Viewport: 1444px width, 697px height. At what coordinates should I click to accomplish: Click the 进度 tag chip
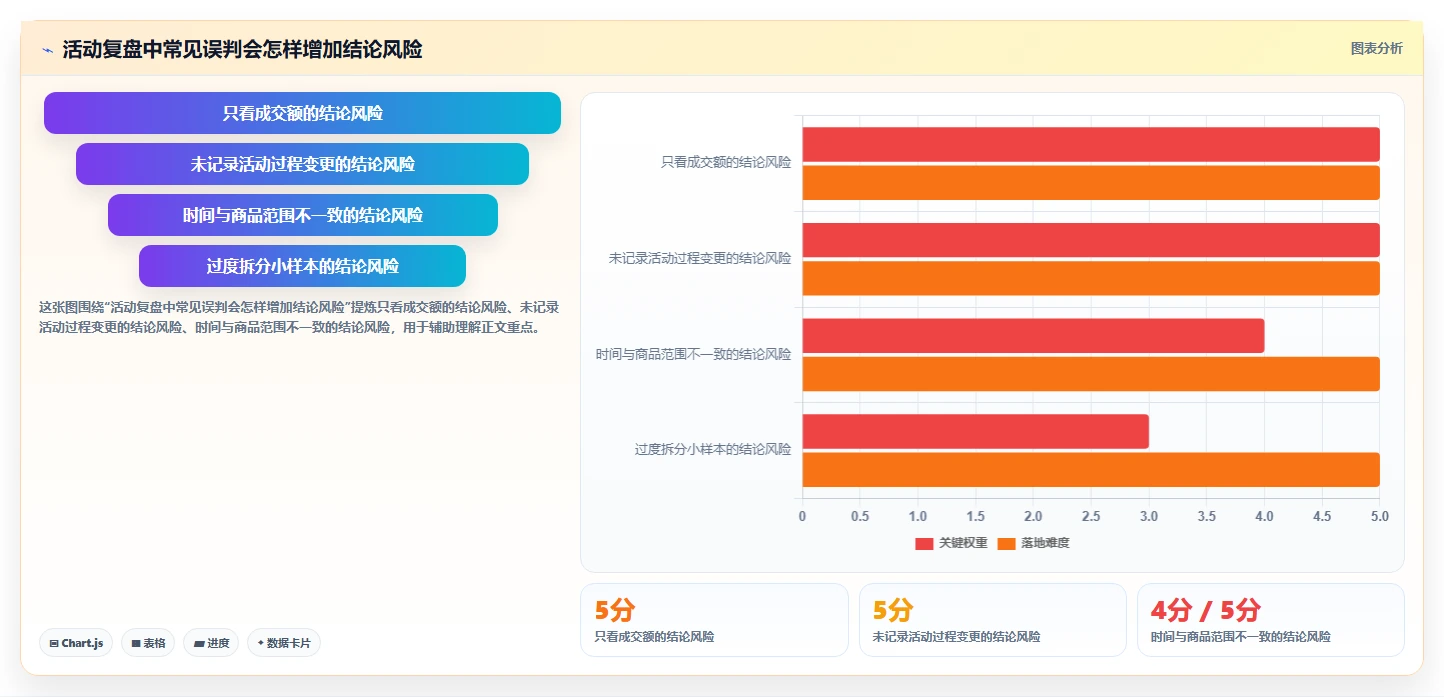(211, 643)
